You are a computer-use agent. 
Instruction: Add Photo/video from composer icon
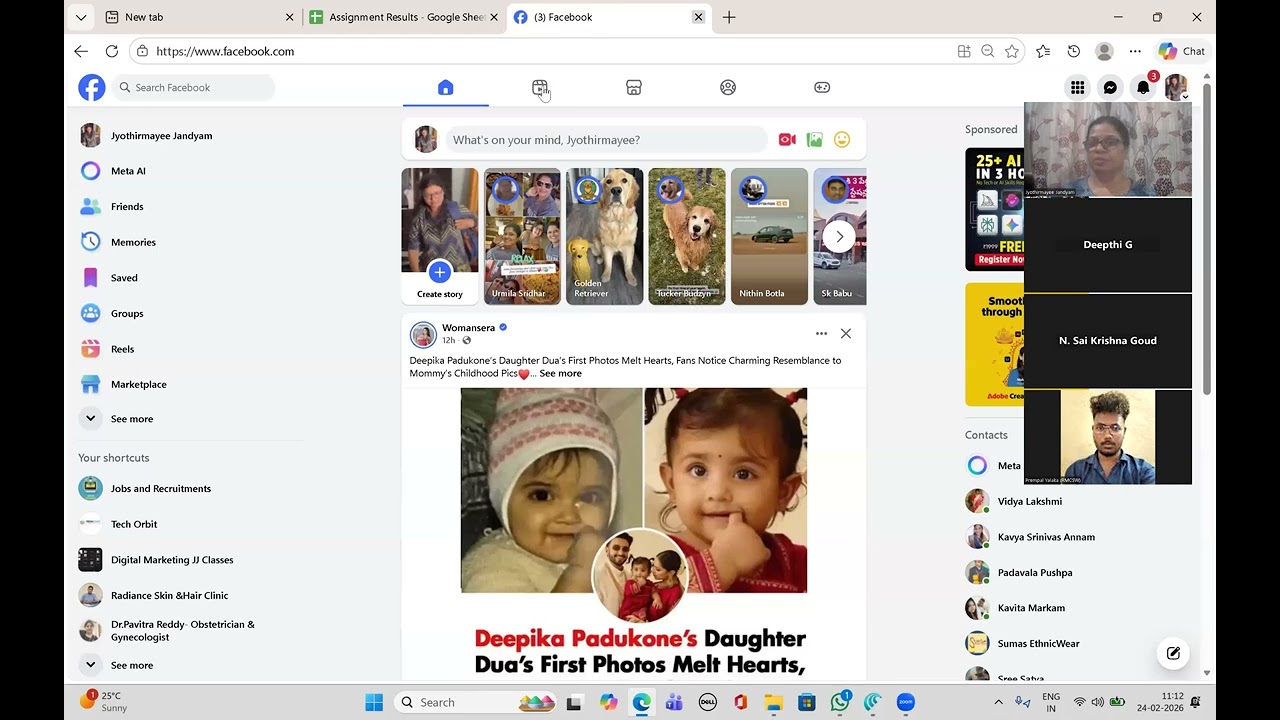point(815,140)
